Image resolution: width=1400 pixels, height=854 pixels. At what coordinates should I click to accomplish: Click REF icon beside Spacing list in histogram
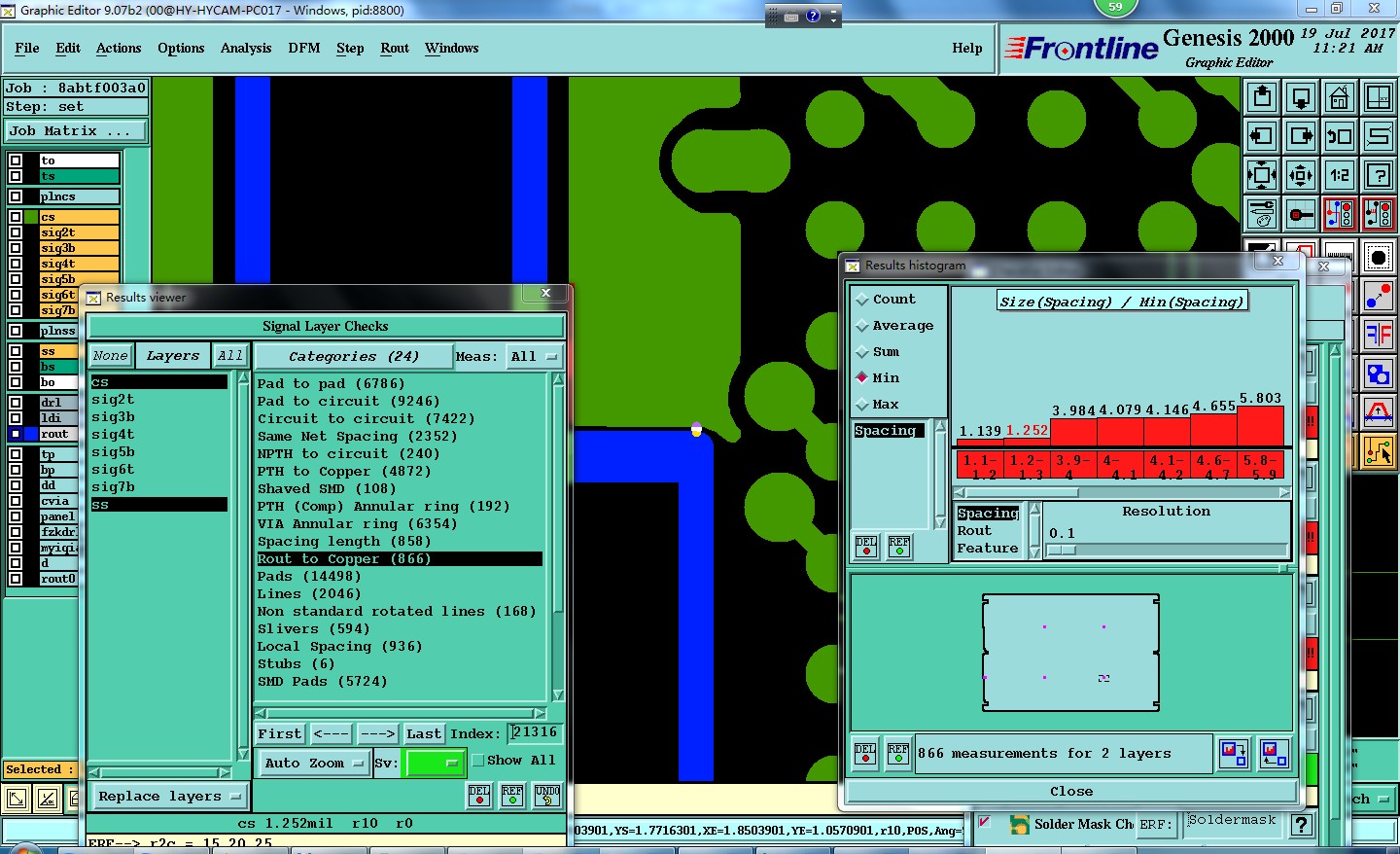coord(899,547)
